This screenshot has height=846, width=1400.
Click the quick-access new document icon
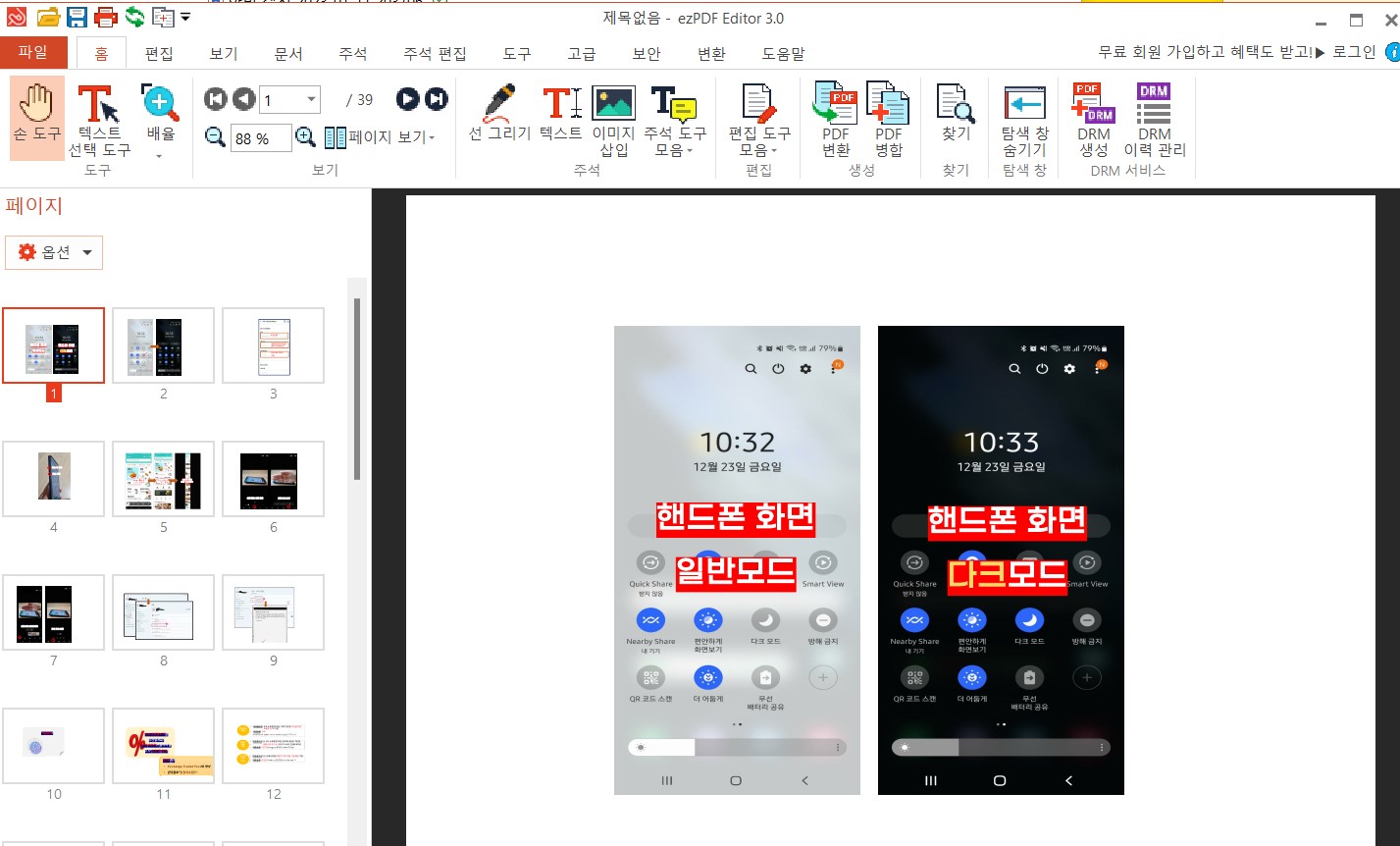pos(163,18)
